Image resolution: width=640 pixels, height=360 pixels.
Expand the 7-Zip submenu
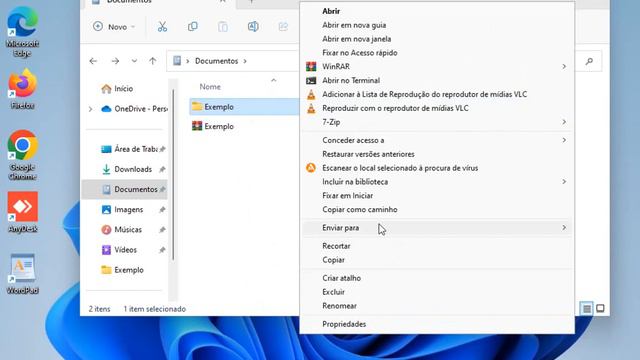[564, 122]
